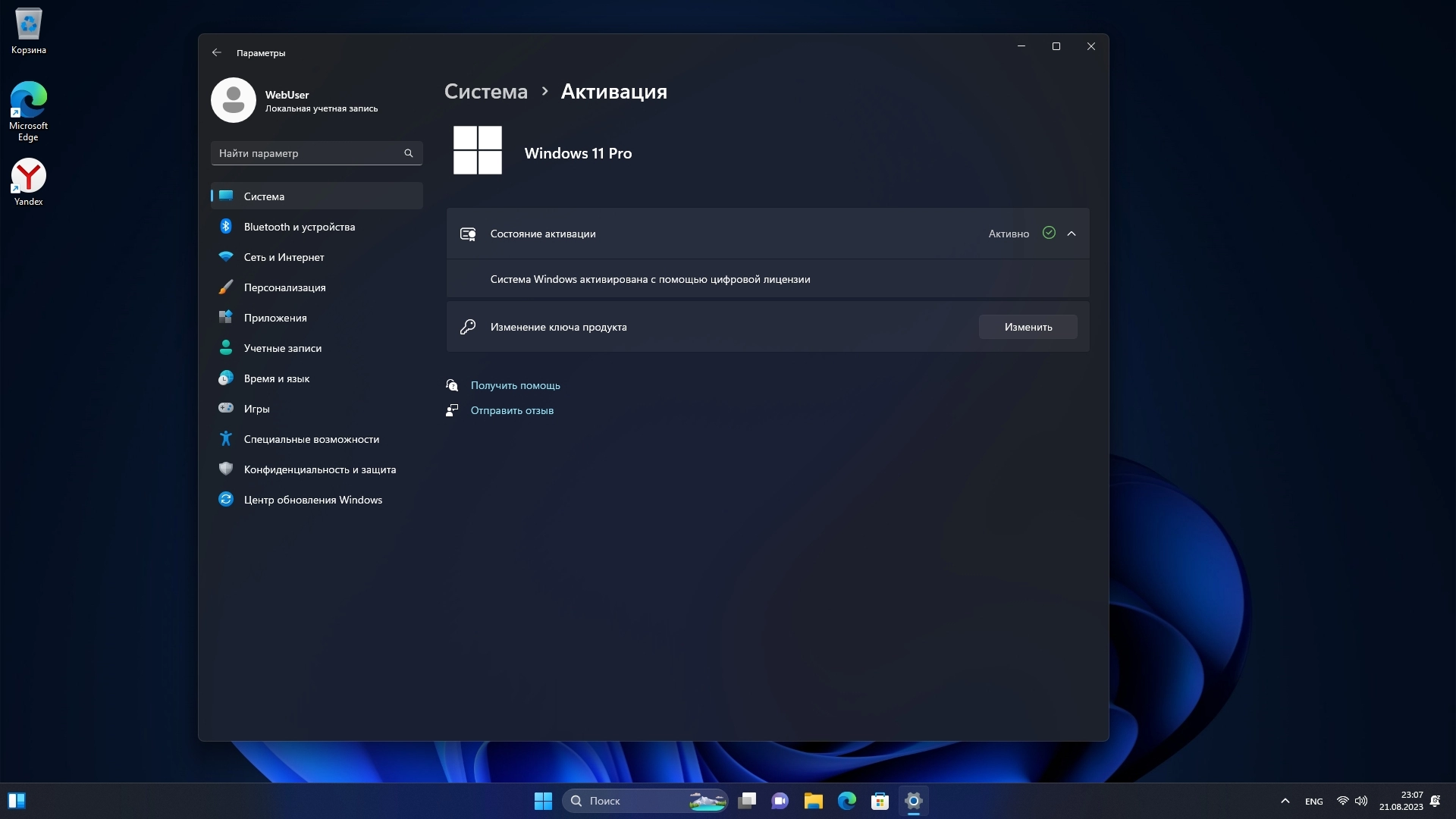Open Сеть и Интернет settings
The image size is (1456, 819).
coord(284,257)
